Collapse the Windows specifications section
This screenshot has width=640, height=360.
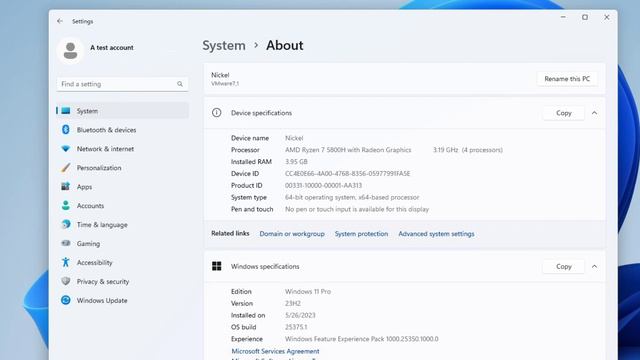tap(594, 267)
